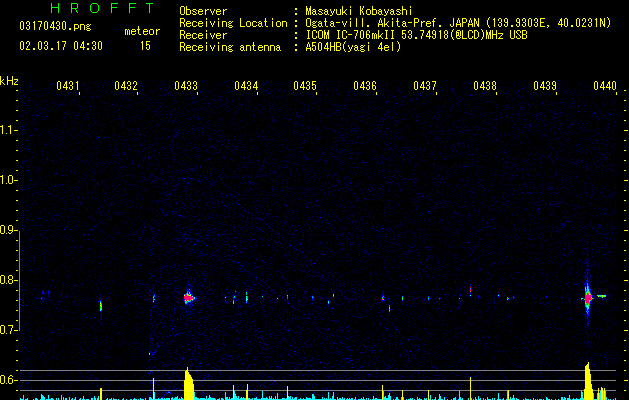The height and width of the screenshot is (400, 629).
Task: Click the 0434 time axis marker
Action: pyautogui.click(x=246, y=85)
